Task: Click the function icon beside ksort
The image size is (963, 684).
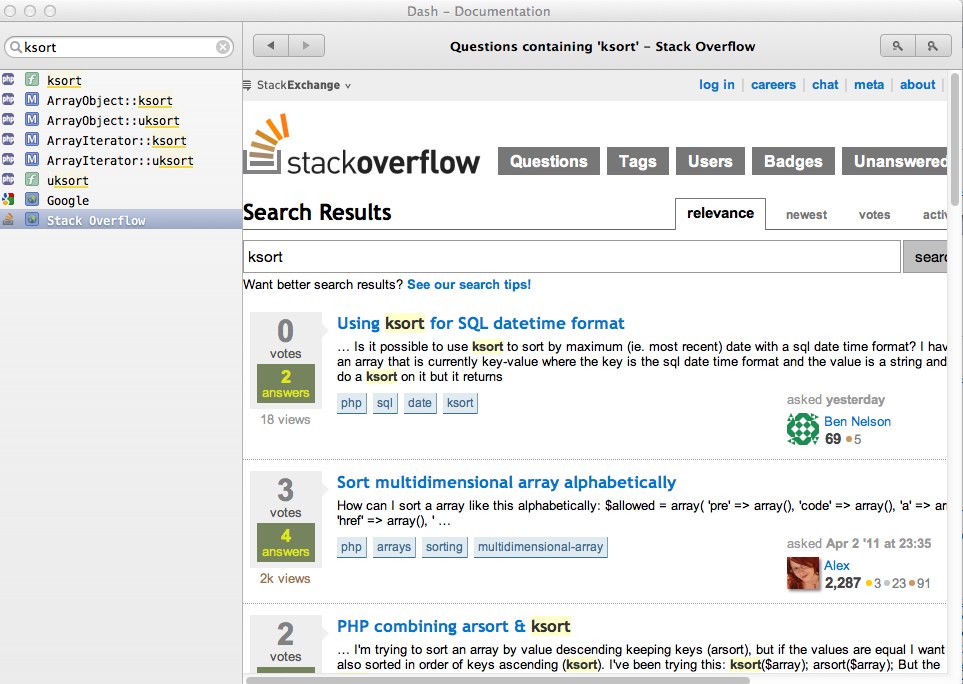Action: tap(32, 80)
